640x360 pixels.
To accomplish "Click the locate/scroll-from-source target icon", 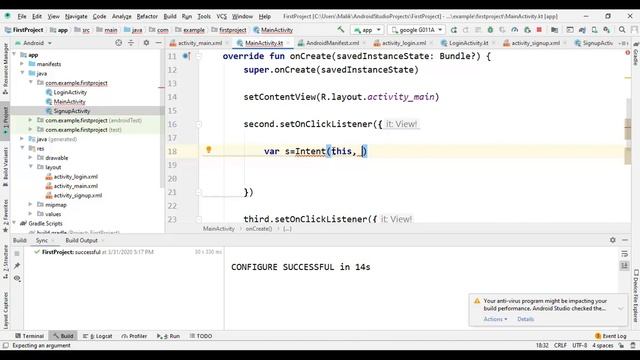I will 118,42.
